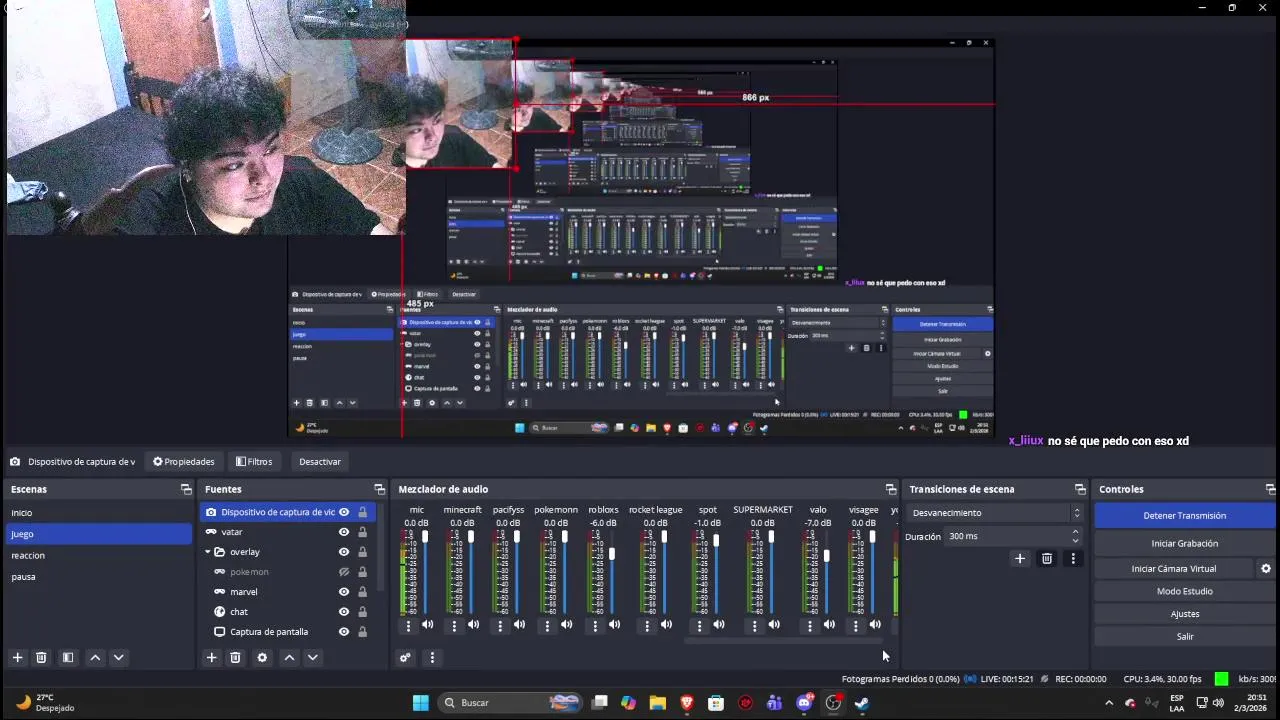Open Windows Start menu

[421, 703]
